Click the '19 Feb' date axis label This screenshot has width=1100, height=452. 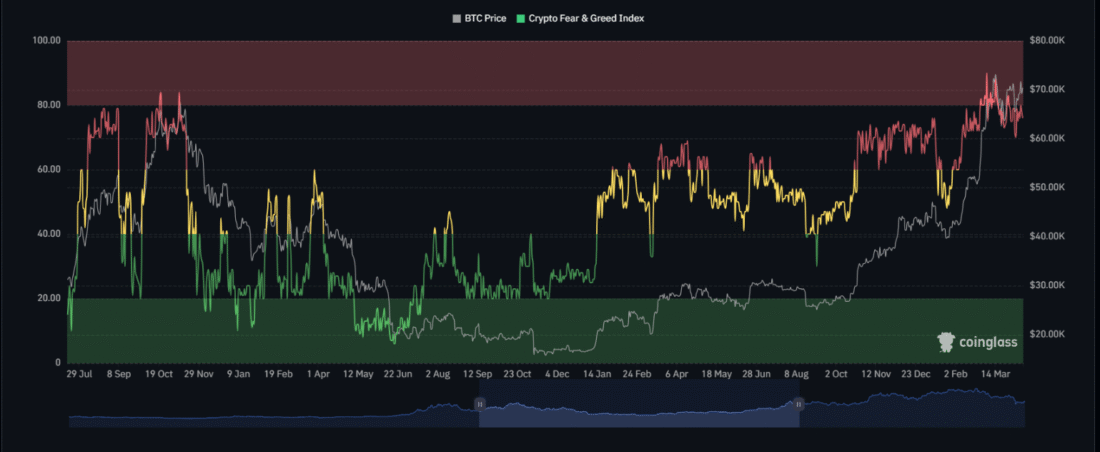click(x=279, y=374)
